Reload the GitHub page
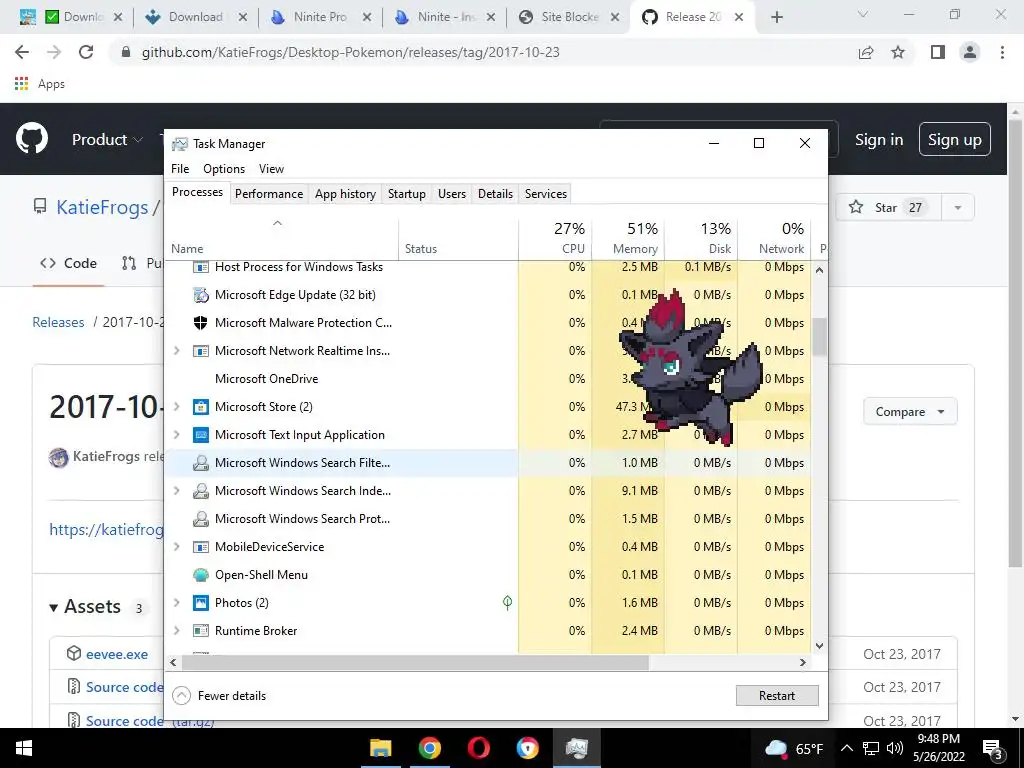This screenshot has height=768, width=1024. point(86,52)
